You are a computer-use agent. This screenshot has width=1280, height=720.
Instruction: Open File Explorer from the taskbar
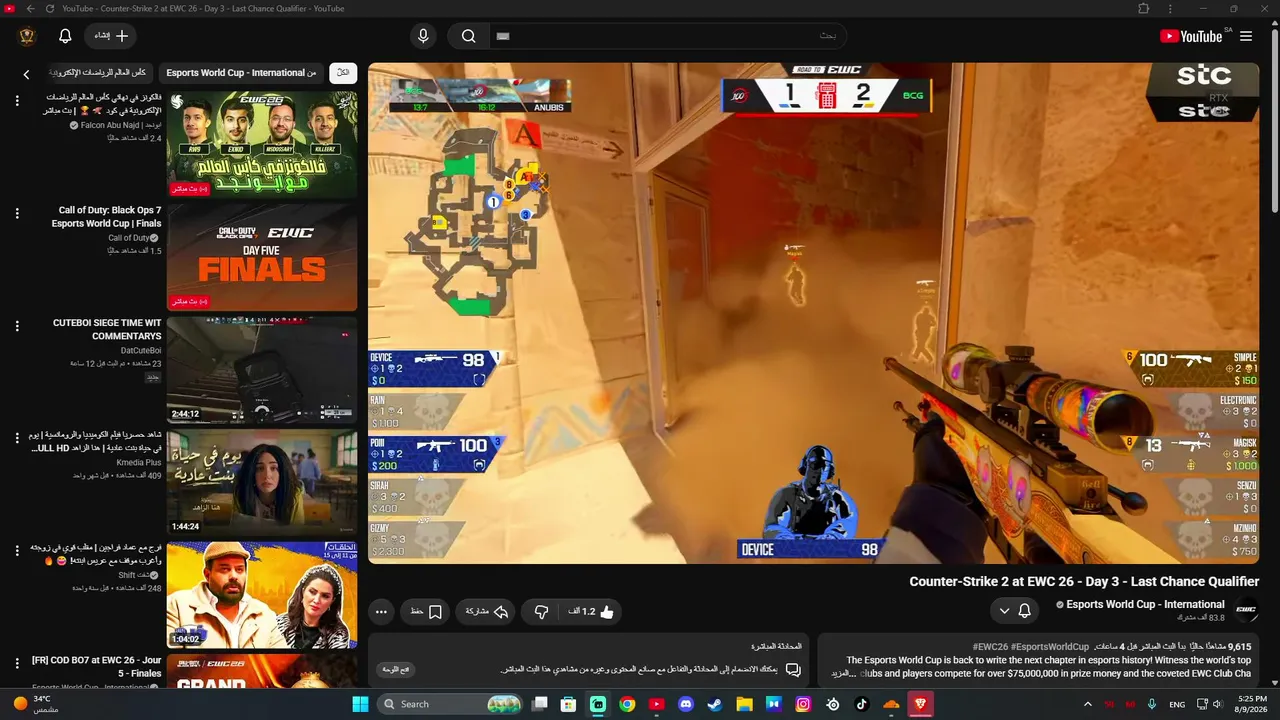click(744, 704)
